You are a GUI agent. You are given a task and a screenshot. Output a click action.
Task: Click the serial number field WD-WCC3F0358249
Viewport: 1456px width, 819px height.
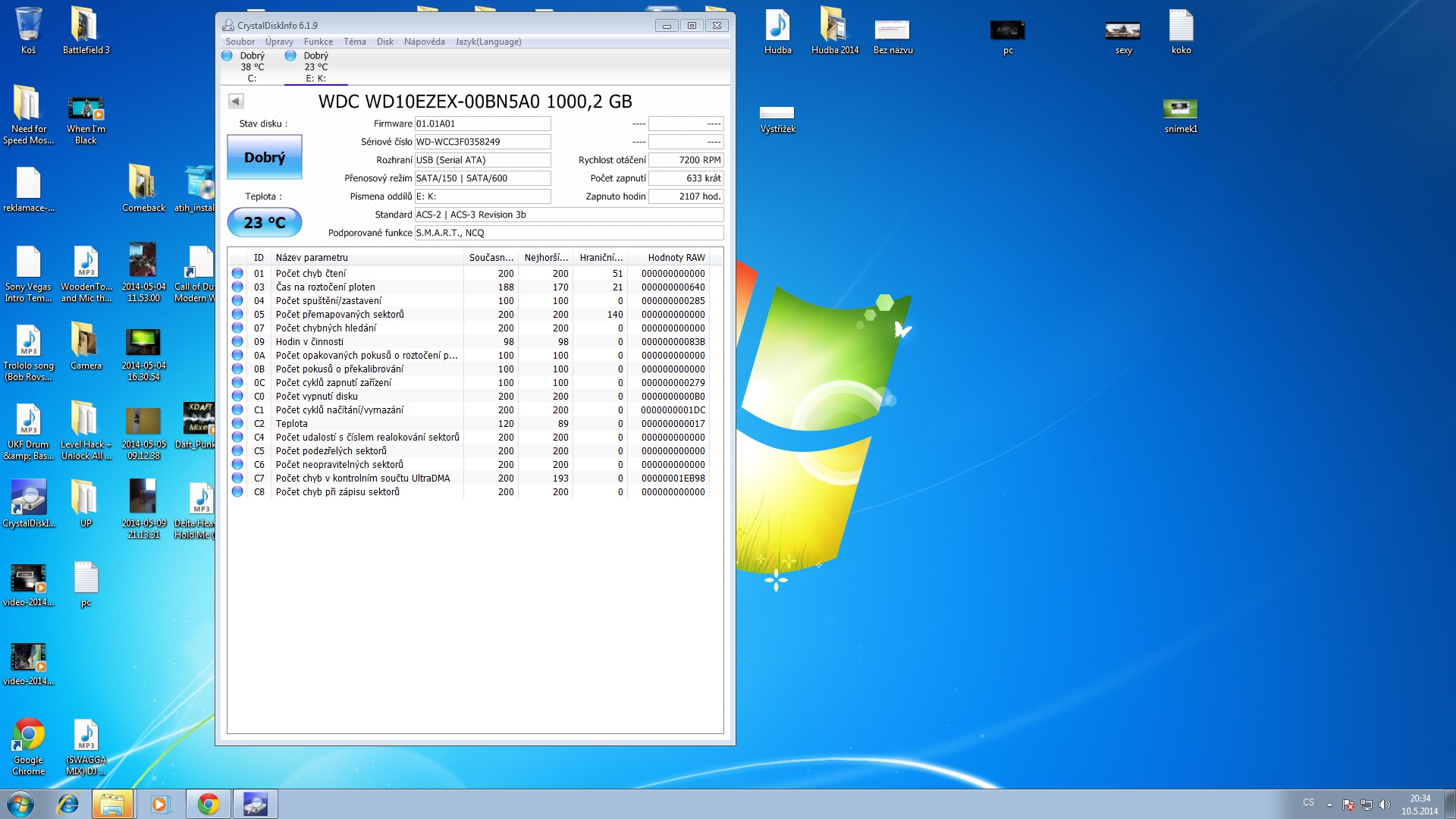(482, 142)
